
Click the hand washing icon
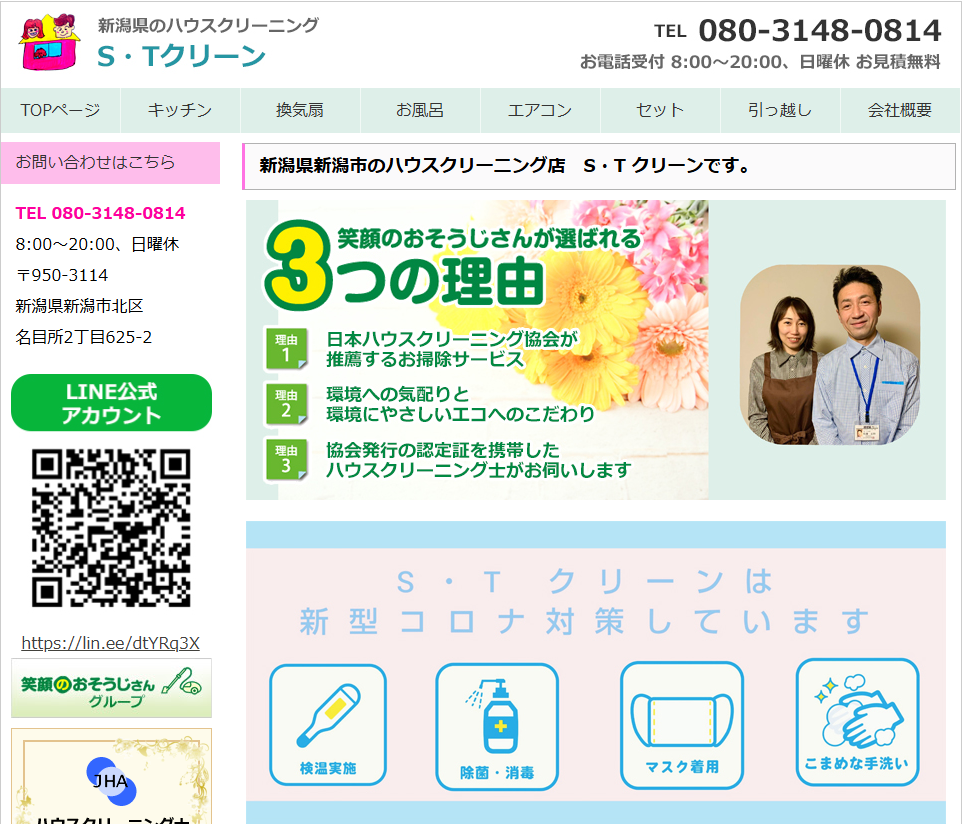tap(856, 722)
